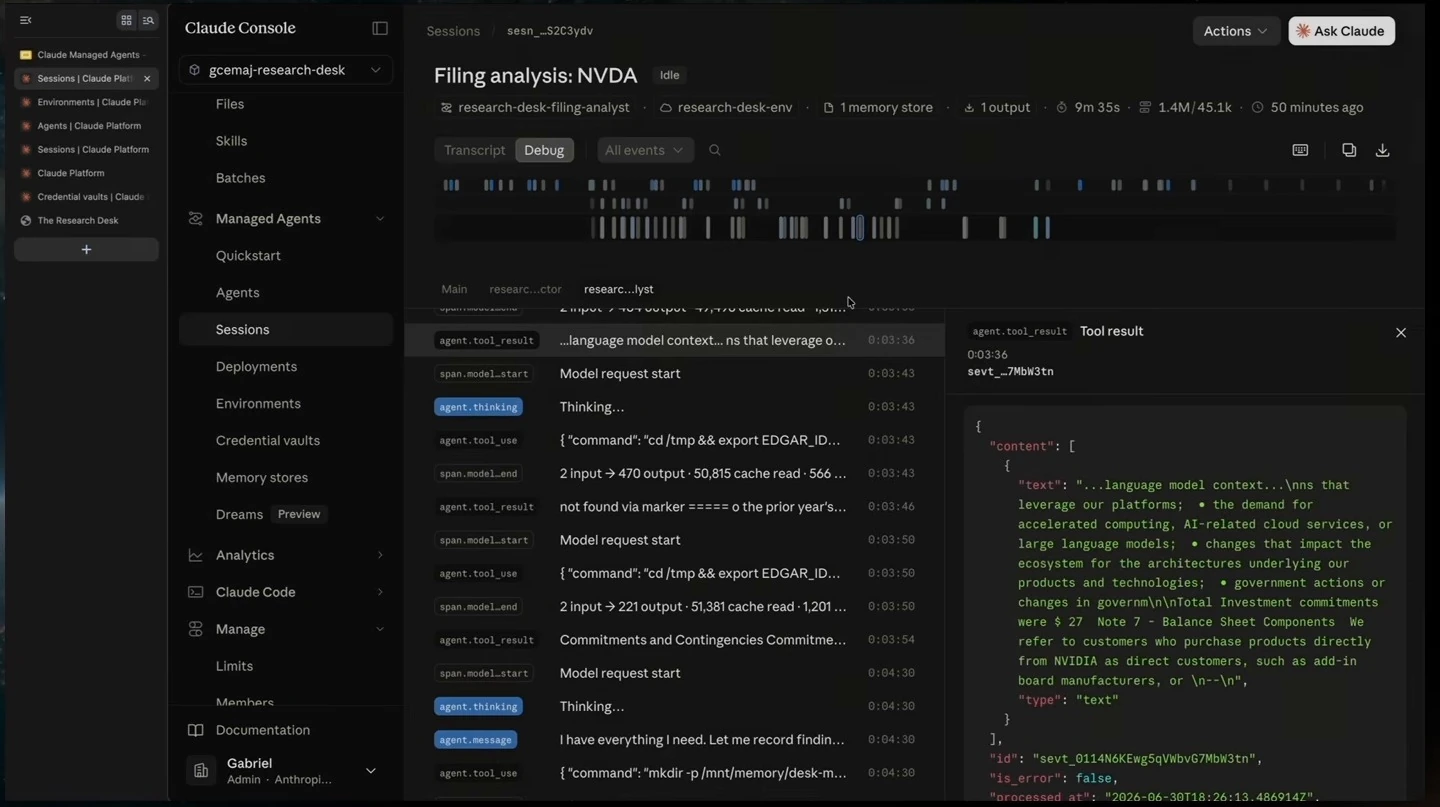Select the Main thread tab

click(454, 289)
